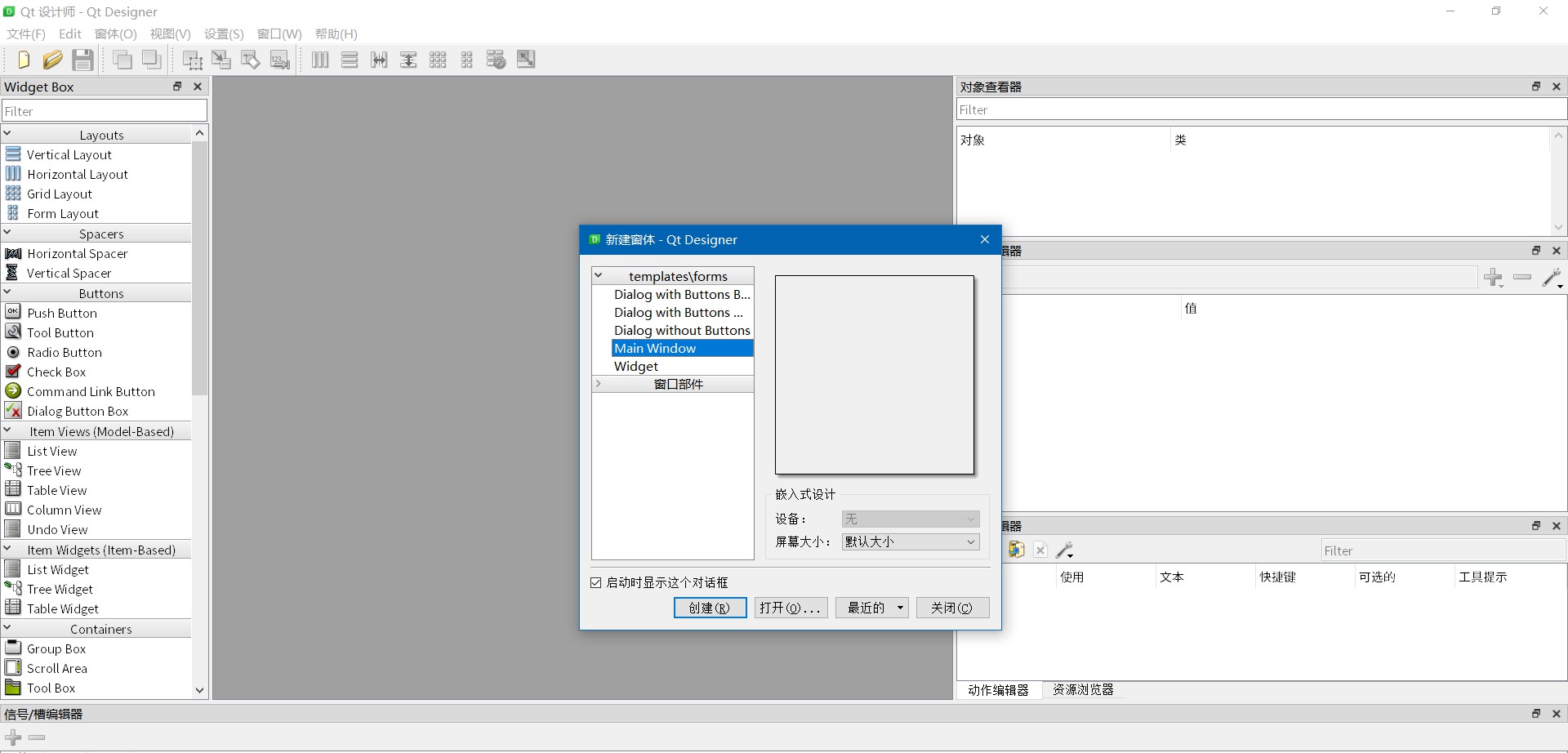Click the Save floppy disk icon

82,60
